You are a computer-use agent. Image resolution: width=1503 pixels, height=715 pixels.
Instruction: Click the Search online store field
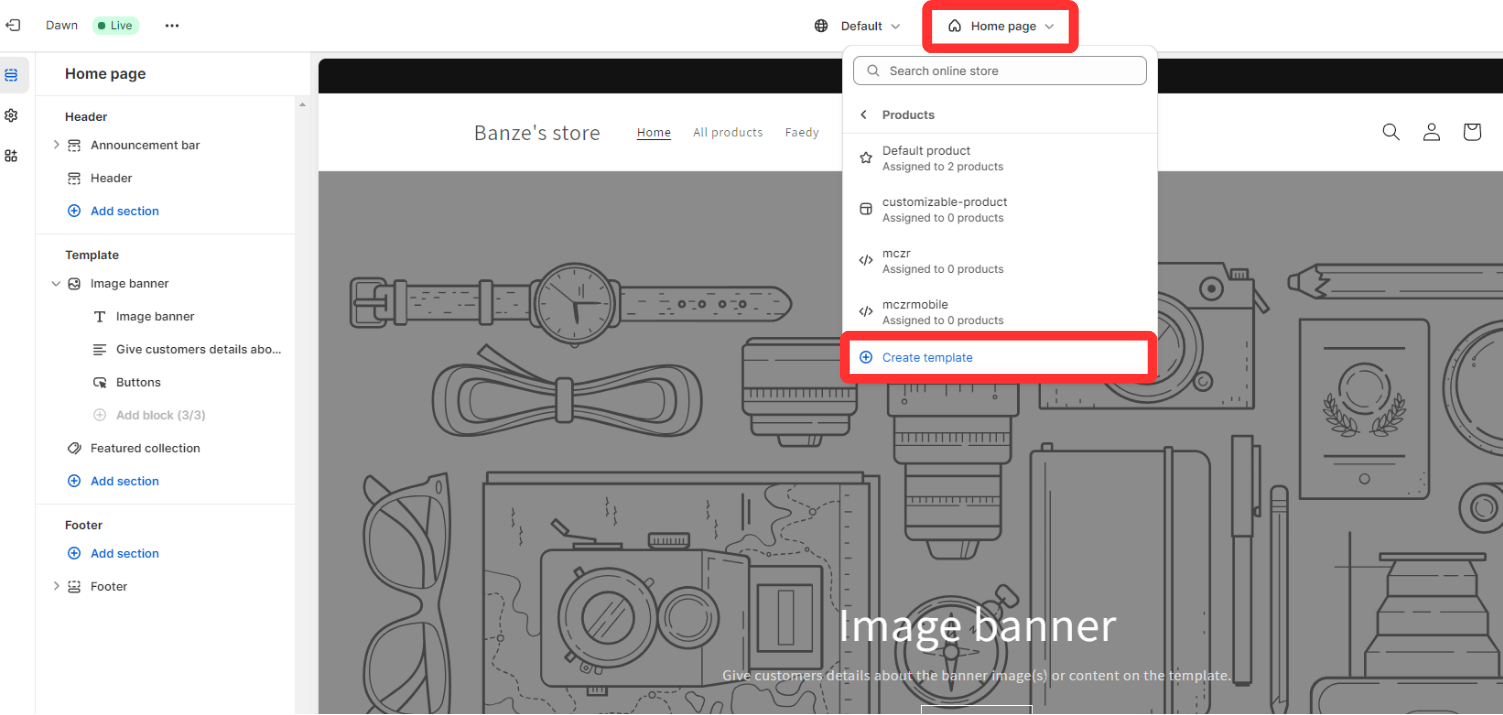point(1000,70)
